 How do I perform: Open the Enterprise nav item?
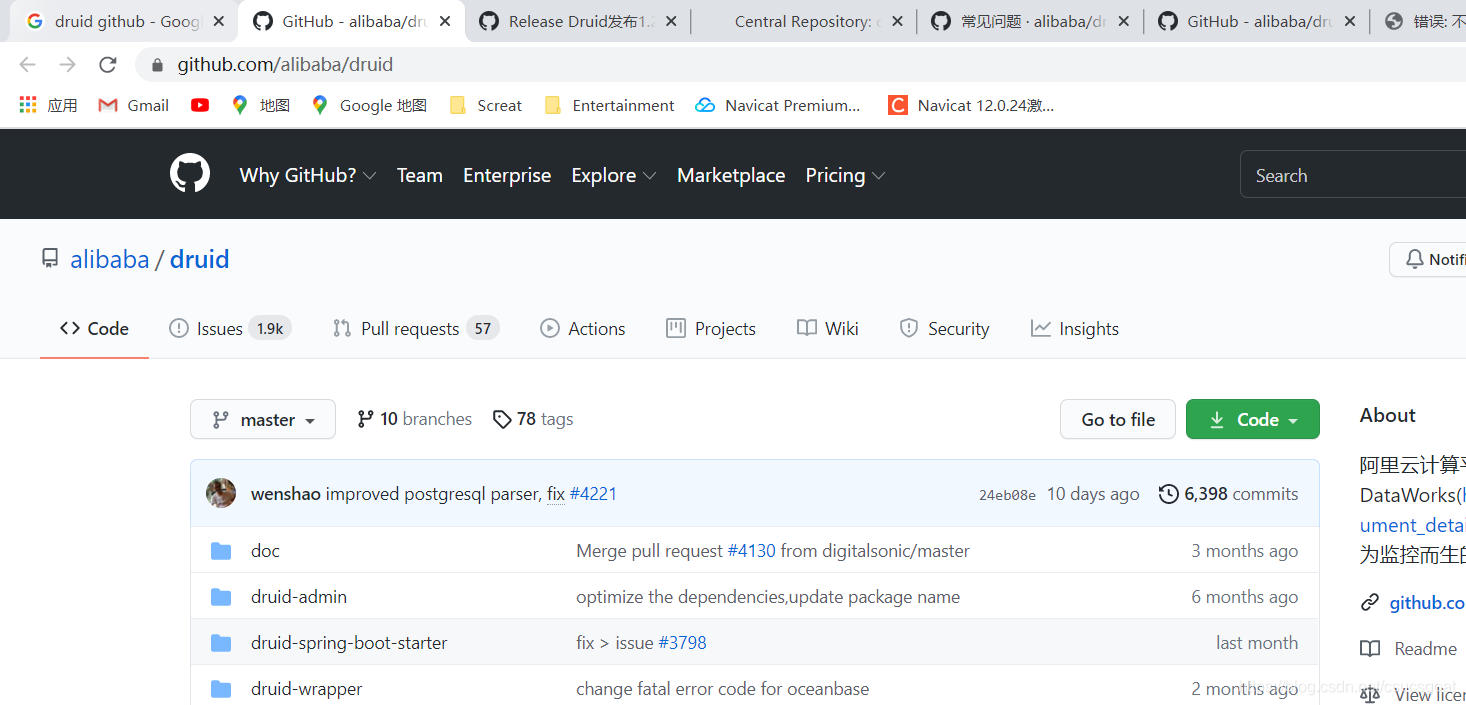coord(507,175)
